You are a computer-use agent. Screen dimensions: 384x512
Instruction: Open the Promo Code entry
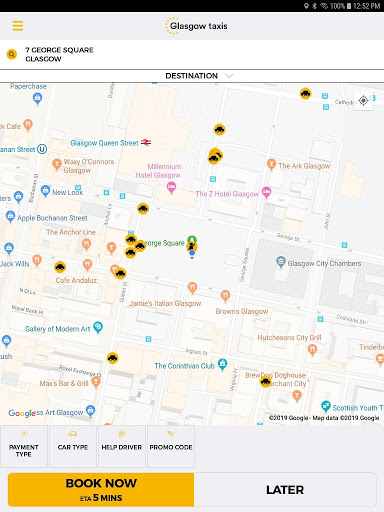(171, 446)
